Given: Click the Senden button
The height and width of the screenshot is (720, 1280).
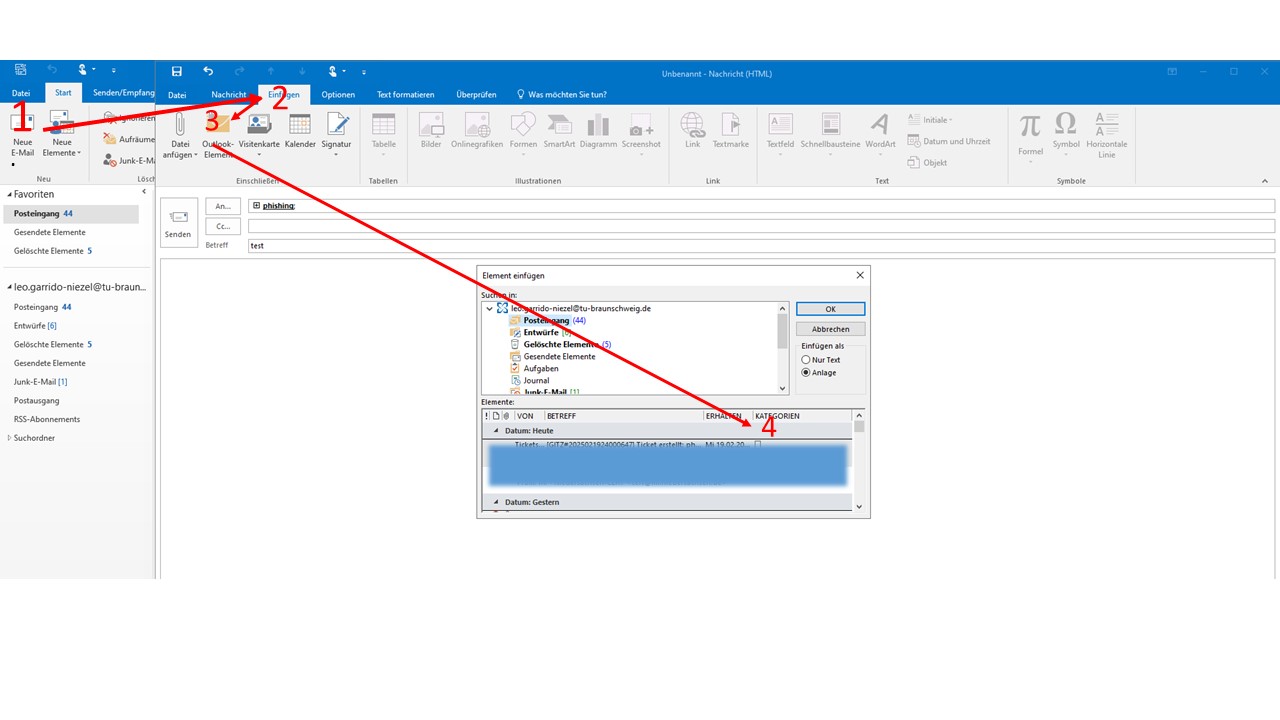Looking at the screenshot, I should [x=179, y=222].
